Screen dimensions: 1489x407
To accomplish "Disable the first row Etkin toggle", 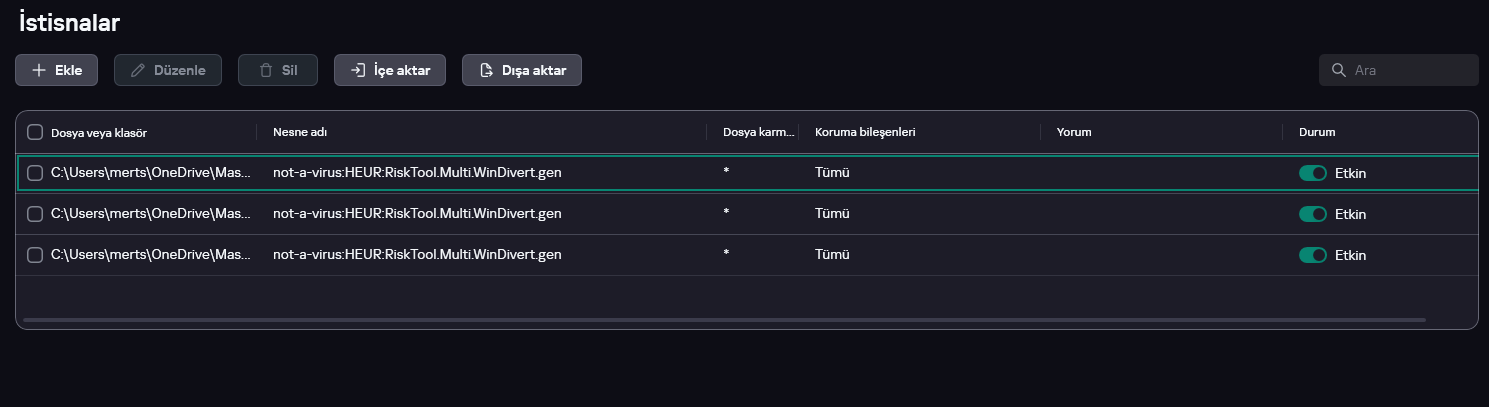I will click(1312, 173).
